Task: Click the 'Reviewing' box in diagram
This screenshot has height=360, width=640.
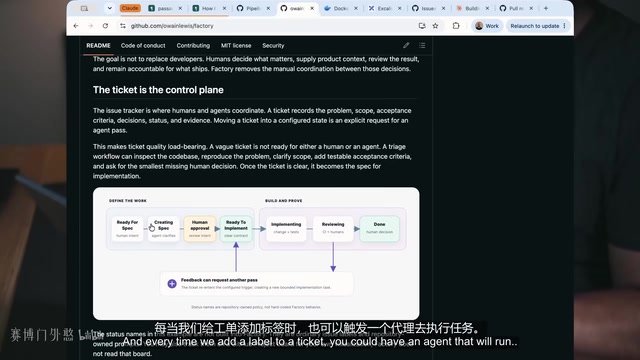Action: 333,229
